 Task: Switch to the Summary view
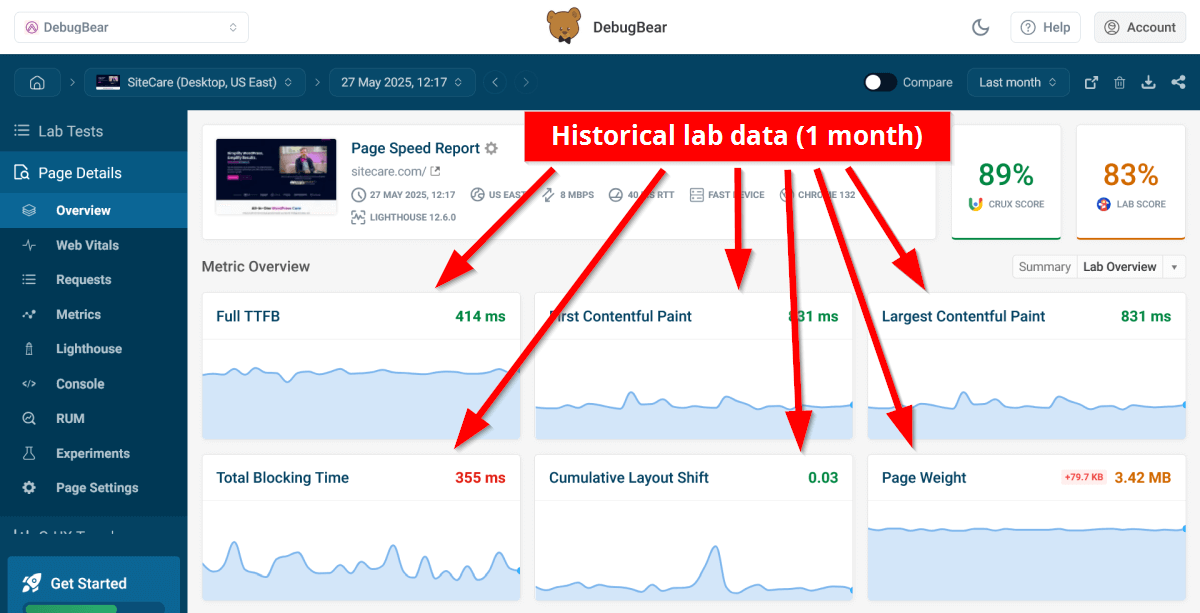1044,266
